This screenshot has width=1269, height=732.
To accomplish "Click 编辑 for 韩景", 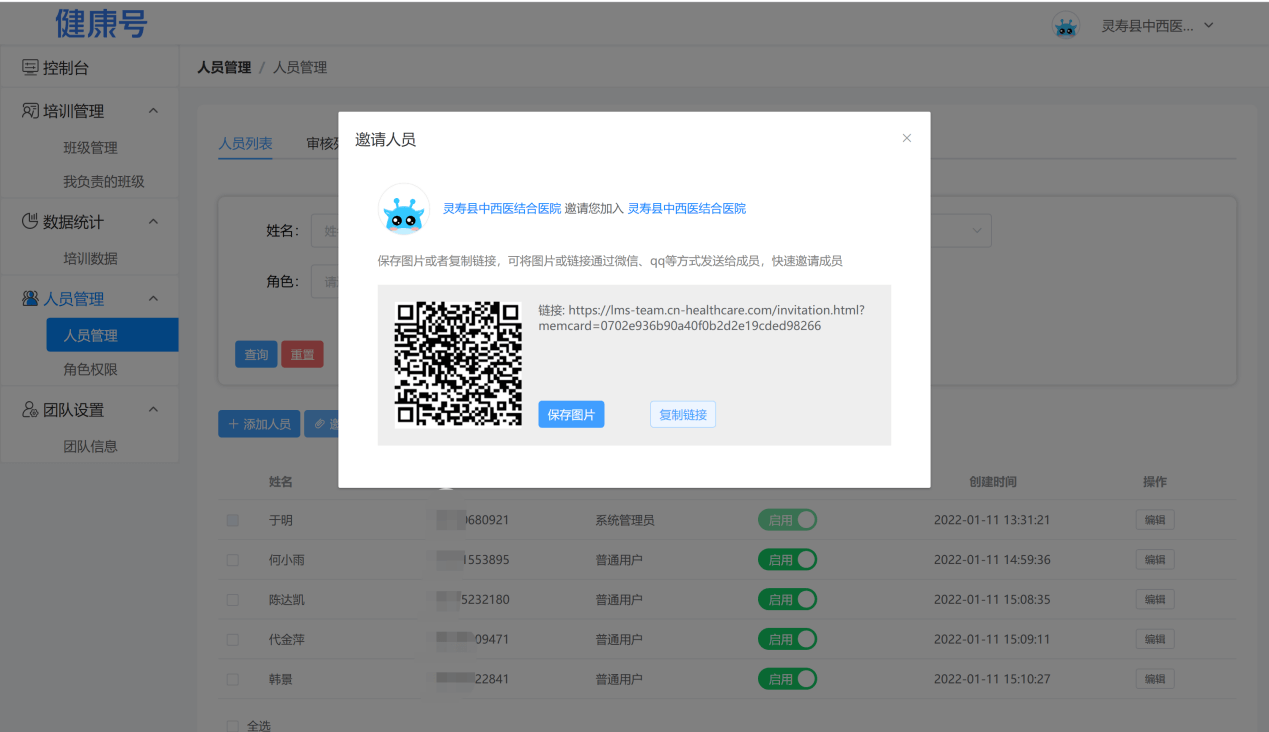I will pyautogui.click(x=1155, y=679).
